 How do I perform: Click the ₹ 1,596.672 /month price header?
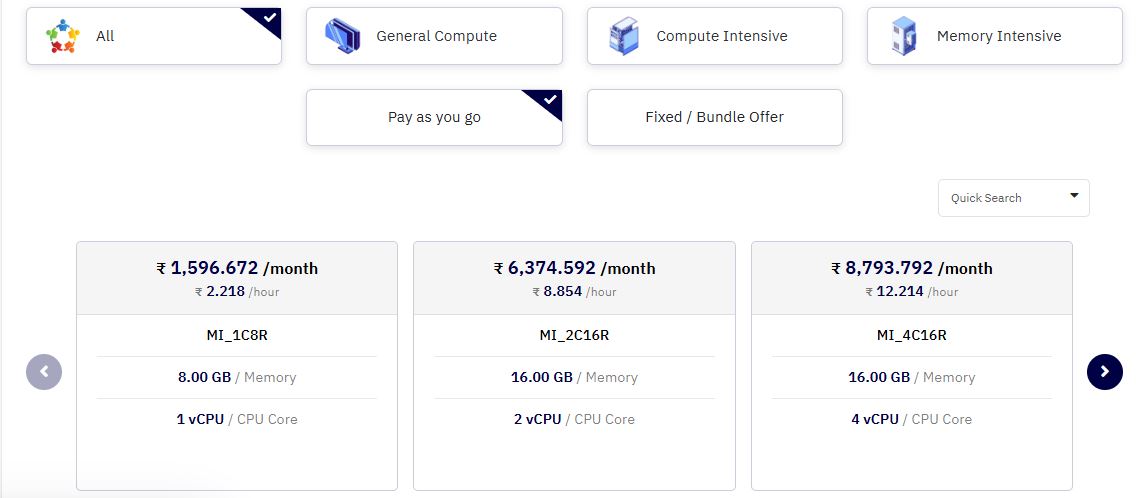(x=237, y=268)
